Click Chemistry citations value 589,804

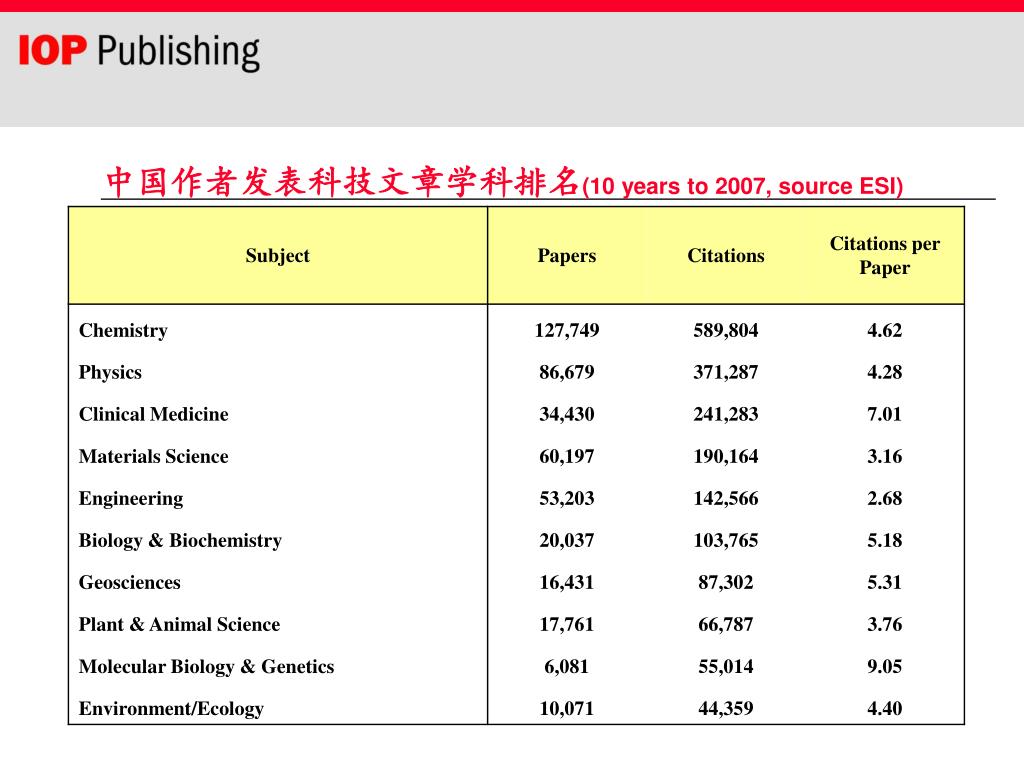click(x=726, y=330)
